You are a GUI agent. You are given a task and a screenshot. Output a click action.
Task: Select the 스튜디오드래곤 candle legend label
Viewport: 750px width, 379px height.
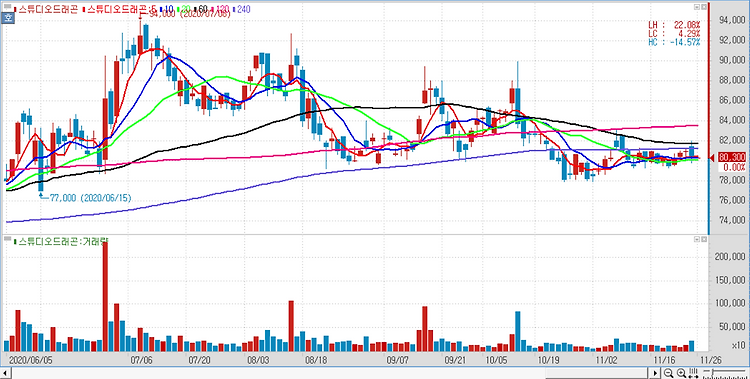pyautogui.click(x=45, y=9)
